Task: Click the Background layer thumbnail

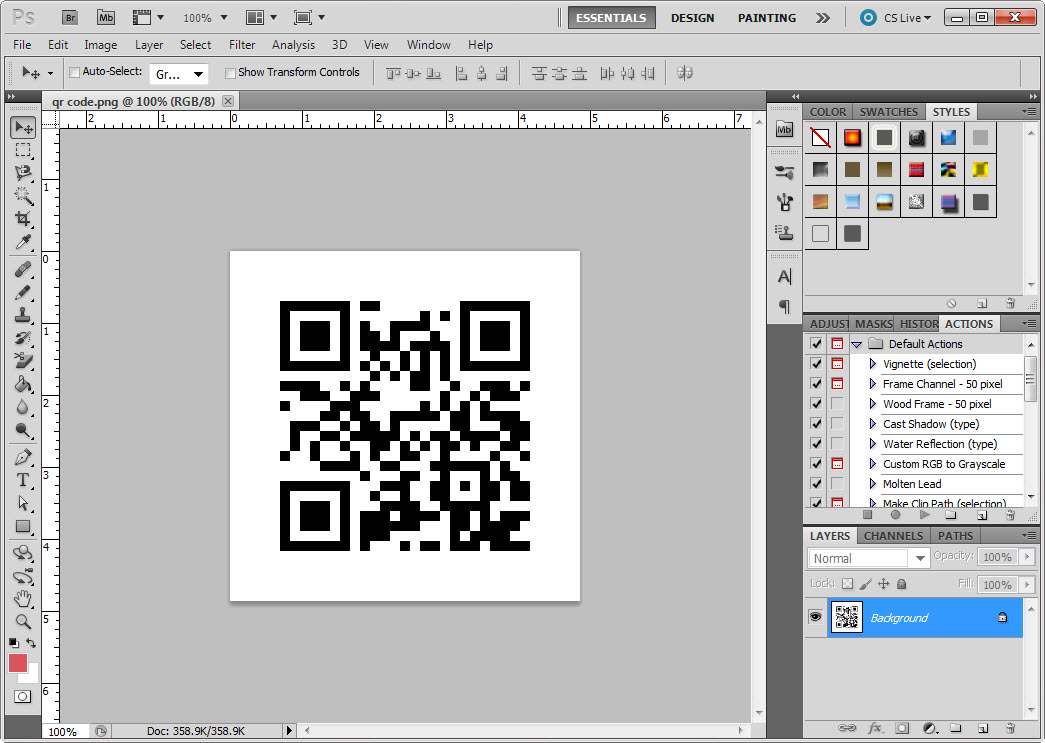Action: pyautogui.click(x=847, y=617)
